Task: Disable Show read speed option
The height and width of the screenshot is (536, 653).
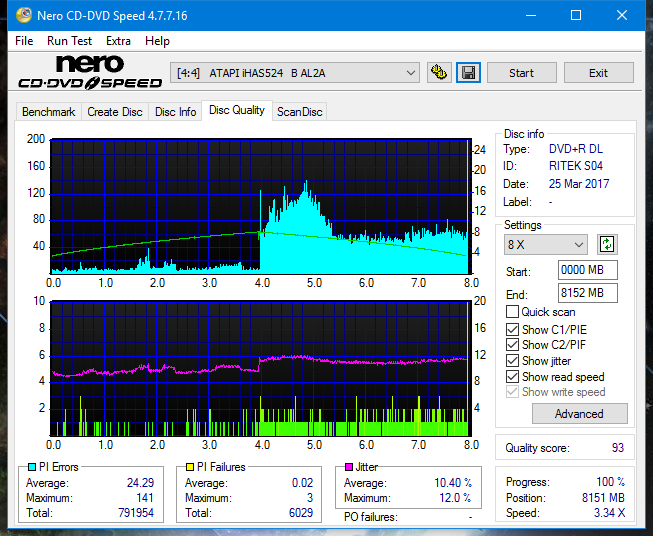Action: tap(513, 377)
